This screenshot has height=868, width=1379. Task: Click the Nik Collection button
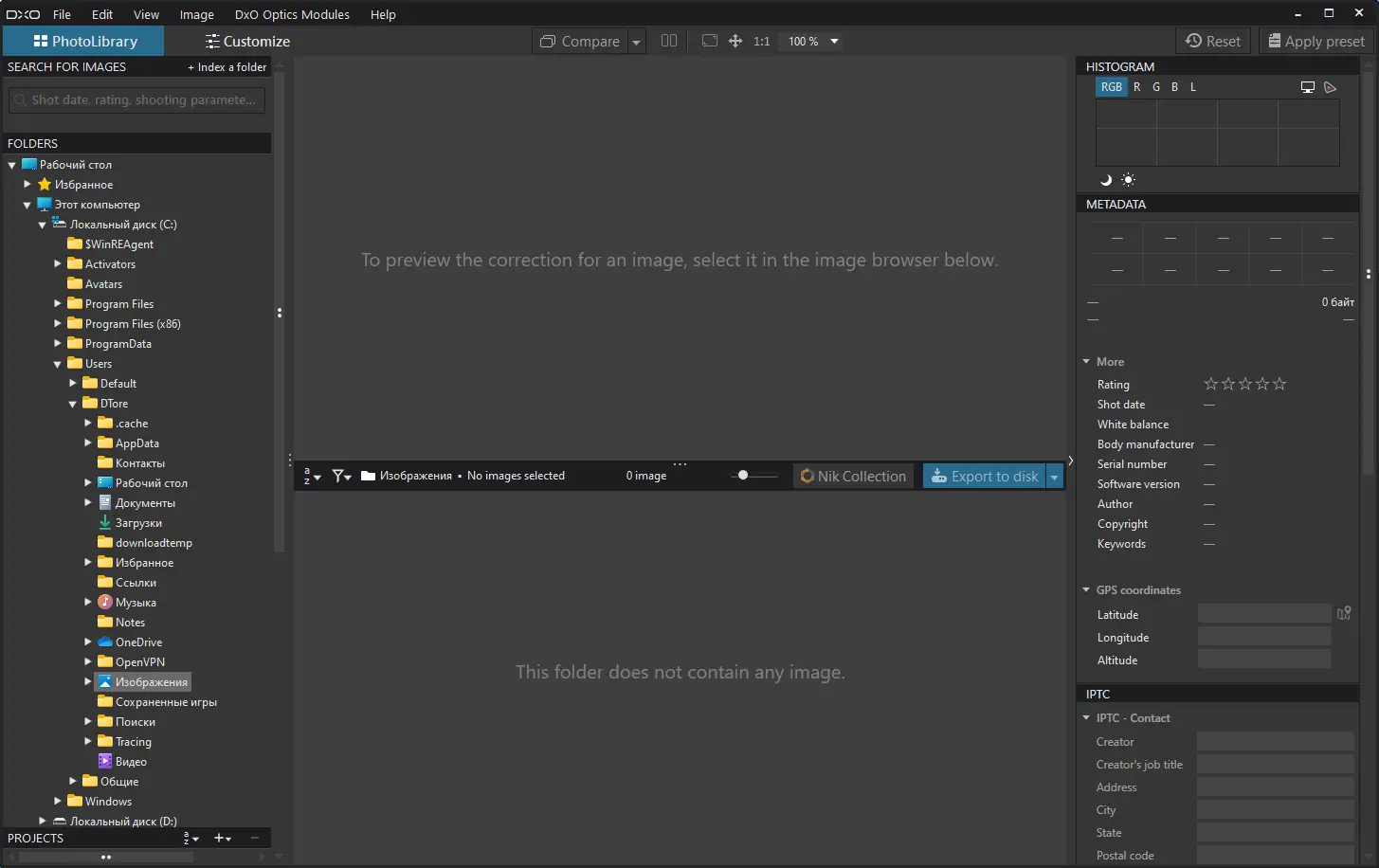tap(854, 476)
